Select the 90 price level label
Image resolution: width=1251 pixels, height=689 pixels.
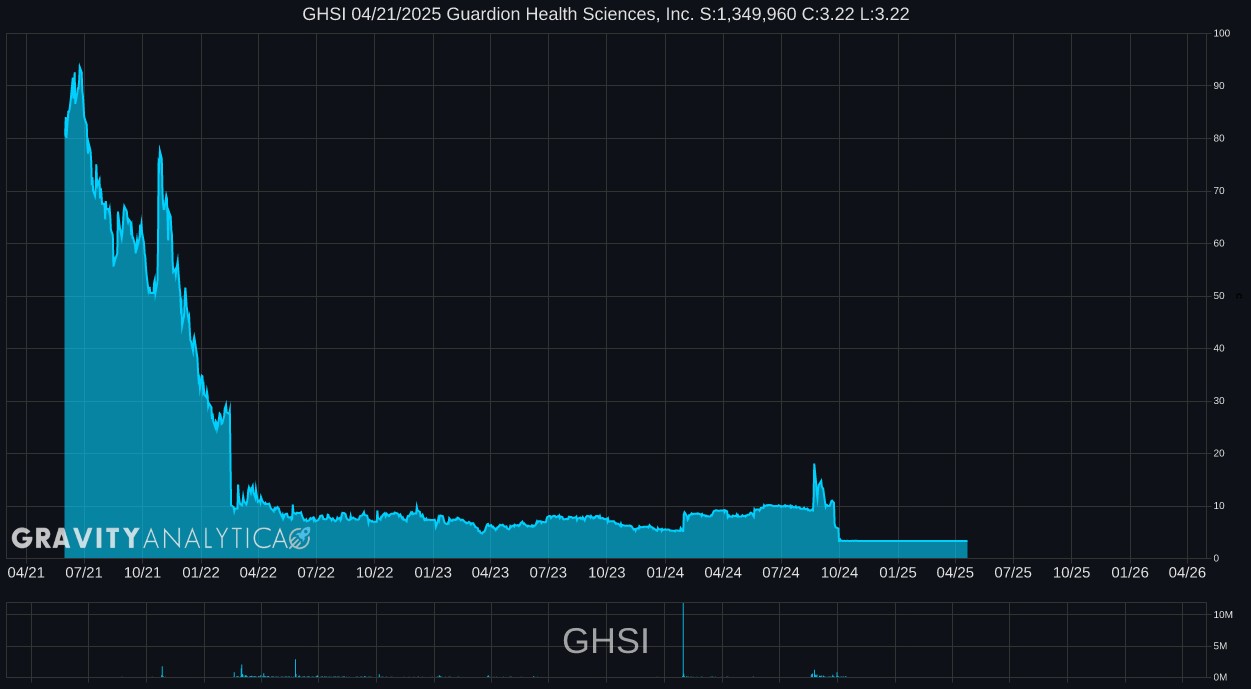click(x=1219, y=86)
